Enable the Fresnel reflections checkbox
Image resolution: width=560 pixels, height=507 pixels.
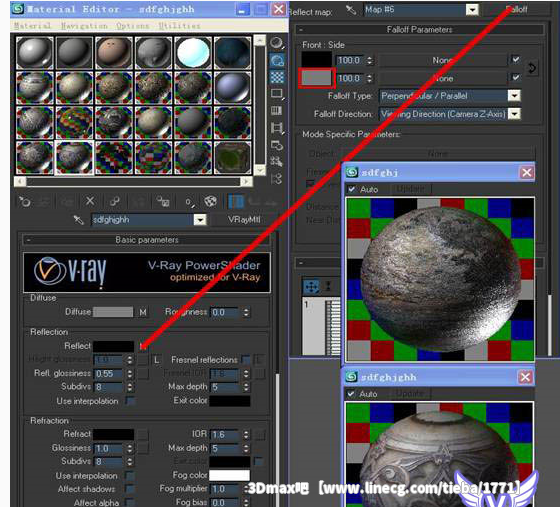point(246,360)
